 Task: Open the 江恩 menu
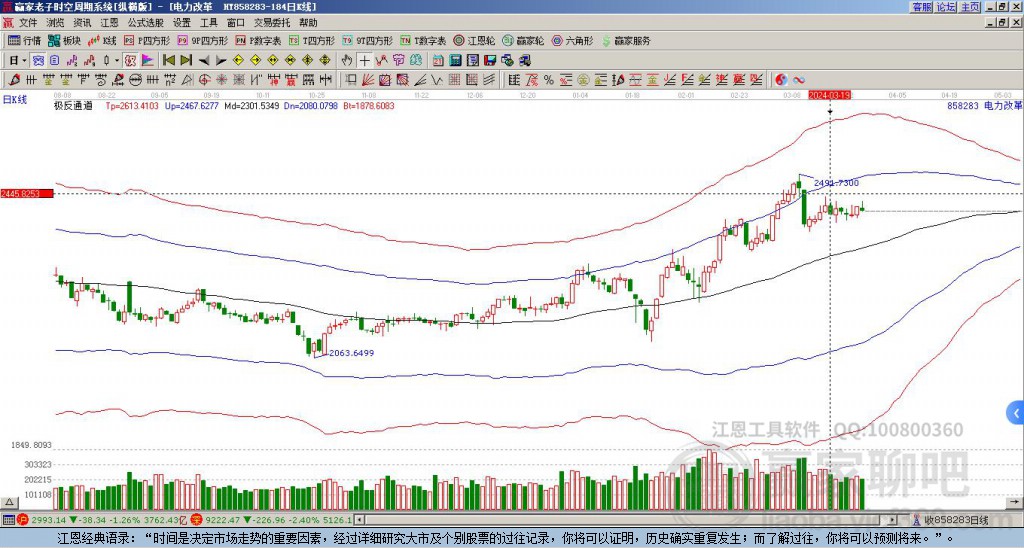109,23
